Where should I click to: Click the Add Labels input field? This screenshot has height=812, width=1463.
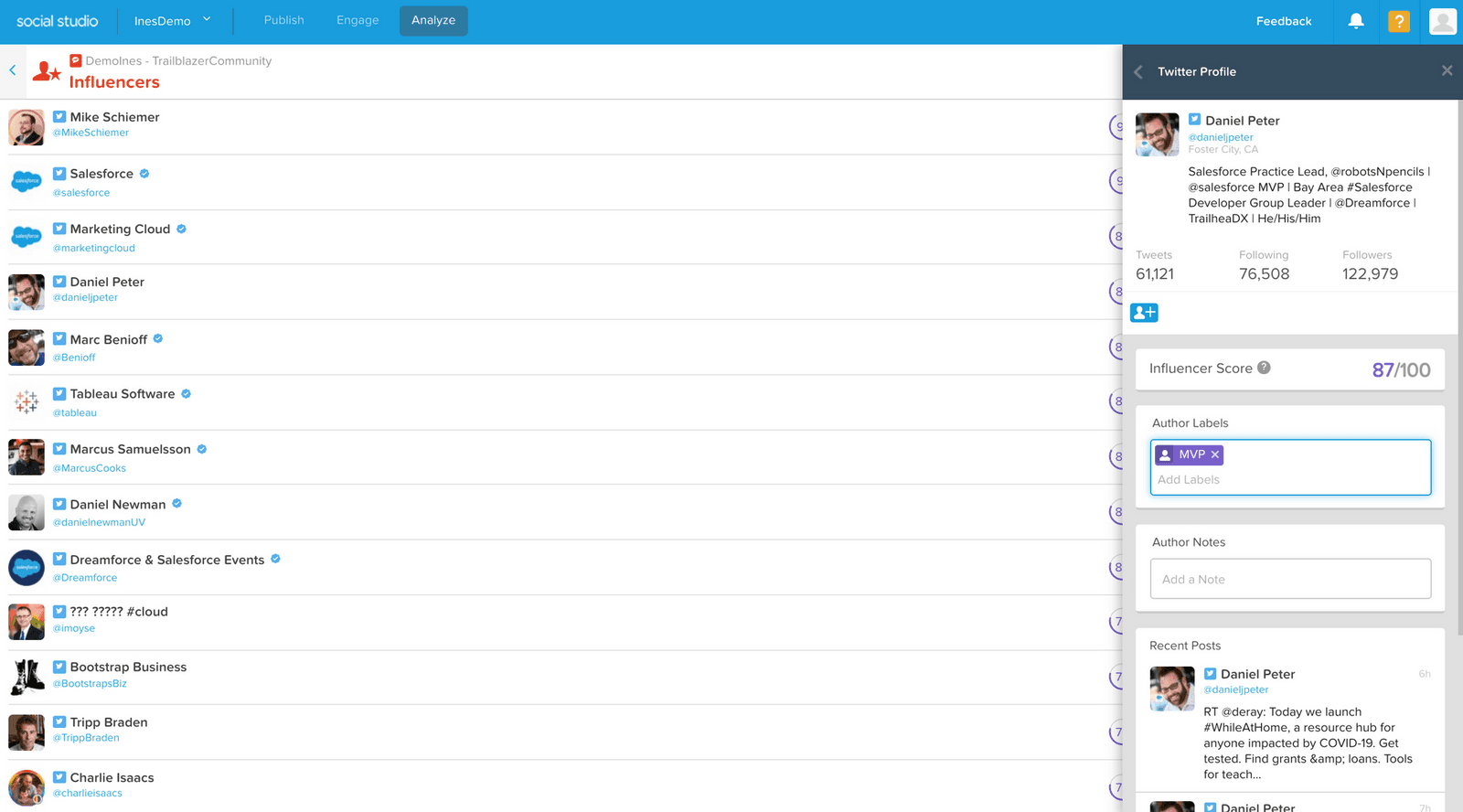click(1289, 480)
